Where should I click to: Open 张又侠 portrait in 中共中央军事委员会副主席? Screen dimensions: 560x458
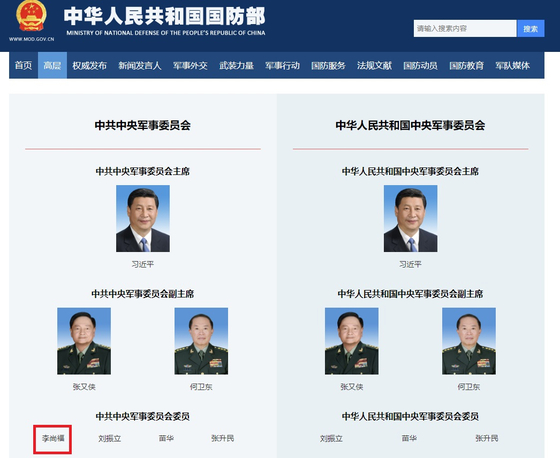coord(84,341)
